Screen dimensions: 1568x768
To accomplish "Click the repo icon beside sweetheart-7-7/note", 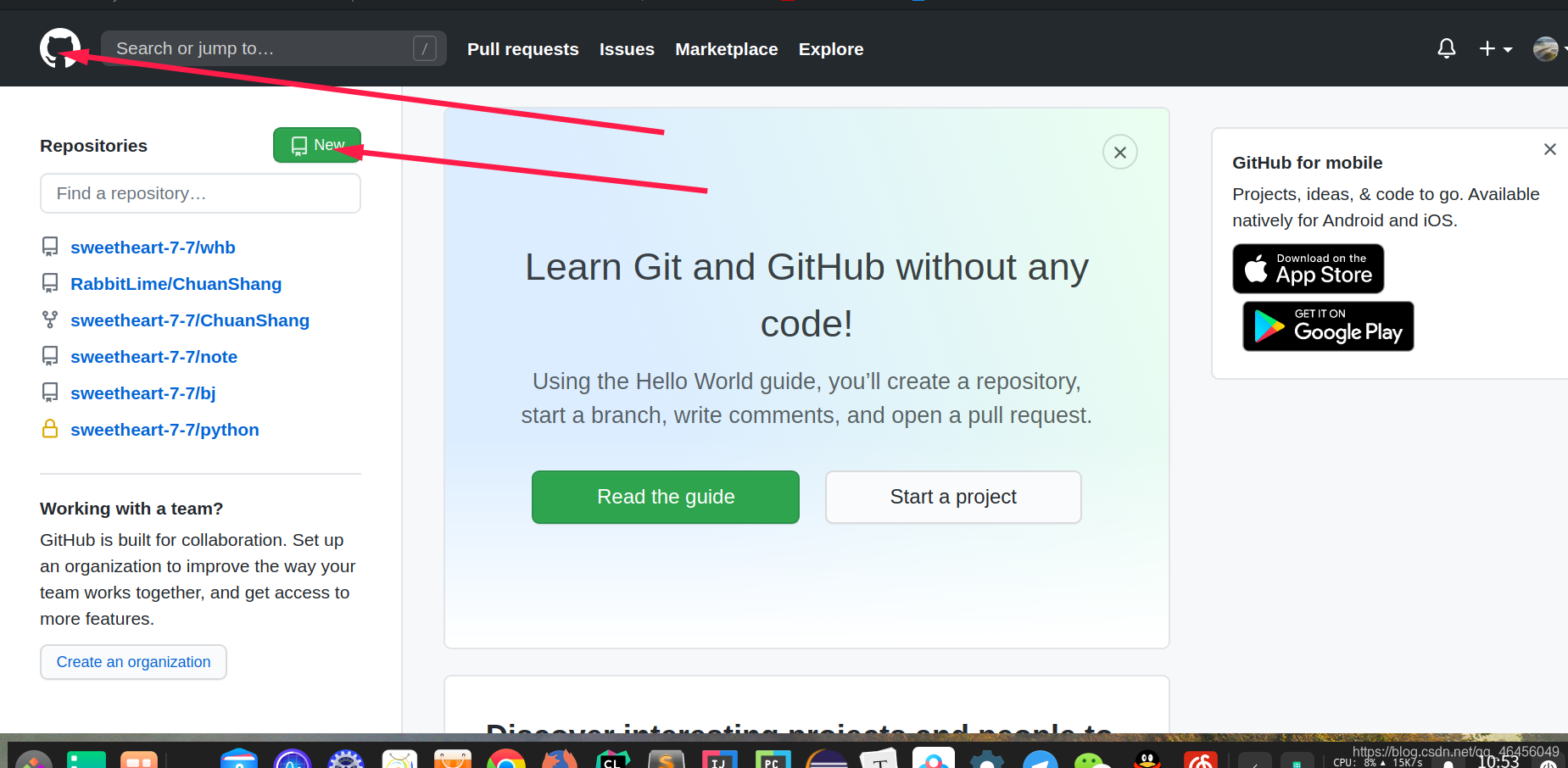I will coord(50,356).
